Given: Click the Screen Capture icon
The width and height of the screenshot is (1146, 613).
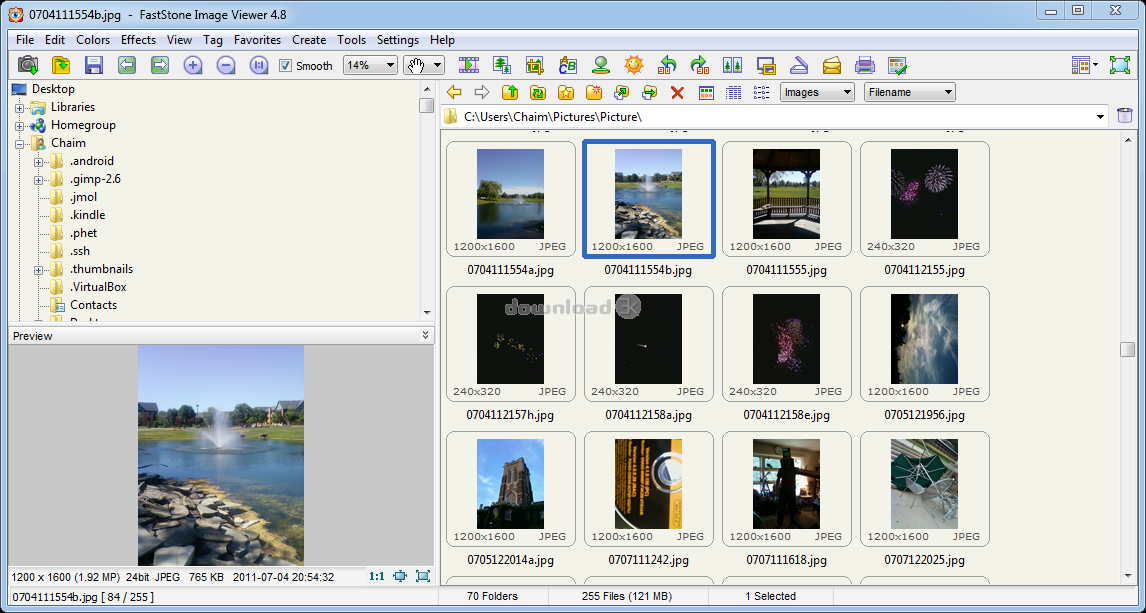Looking at the screenshot, I should [x=766, y=65].
